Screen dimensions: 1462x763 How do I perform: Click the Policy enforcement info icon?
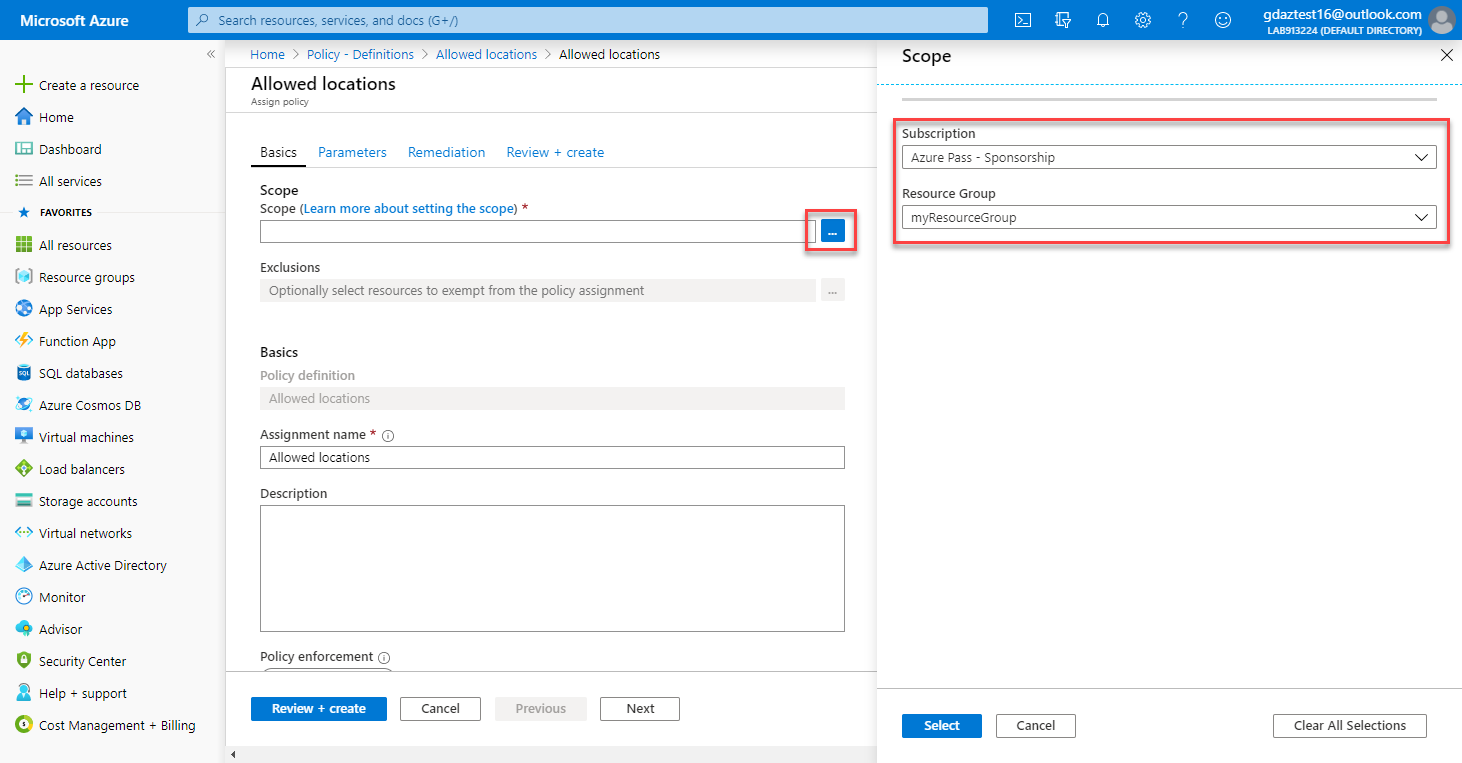pyautogui.click(x=384, y=658)
